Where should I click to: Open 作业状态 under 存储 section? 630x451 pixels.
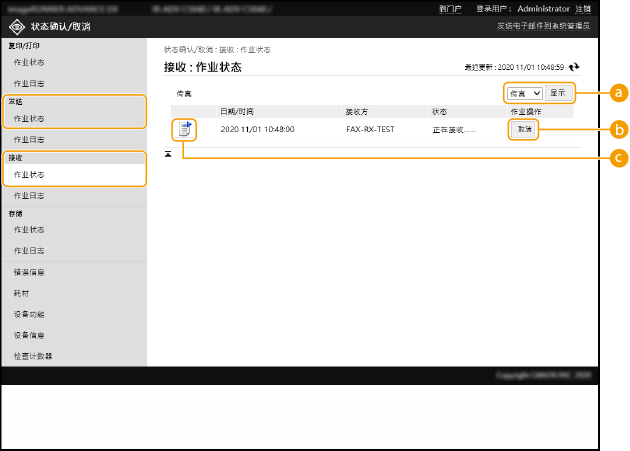click(29, 230)
